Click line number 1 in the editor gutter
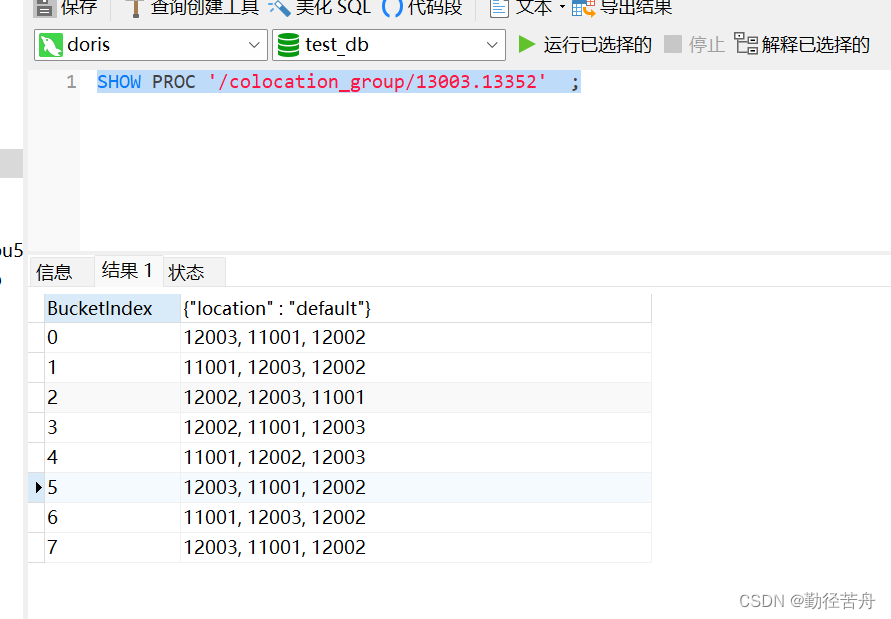 click(71, 82)
